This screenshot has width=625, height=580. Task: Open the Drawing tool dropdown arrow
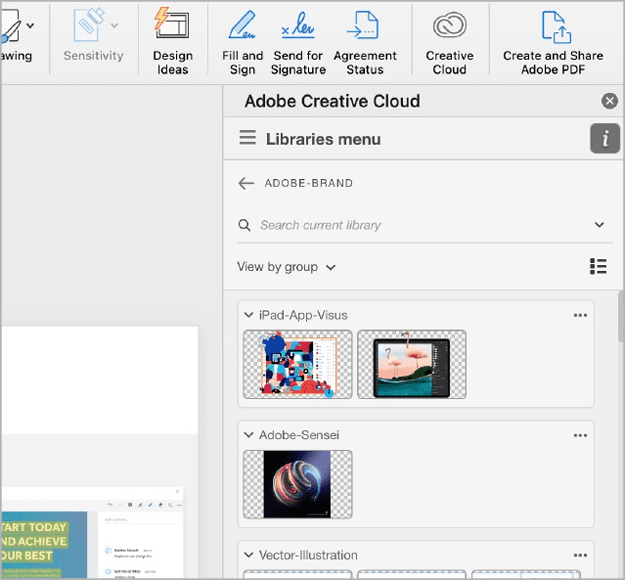[x=30, y=26]
